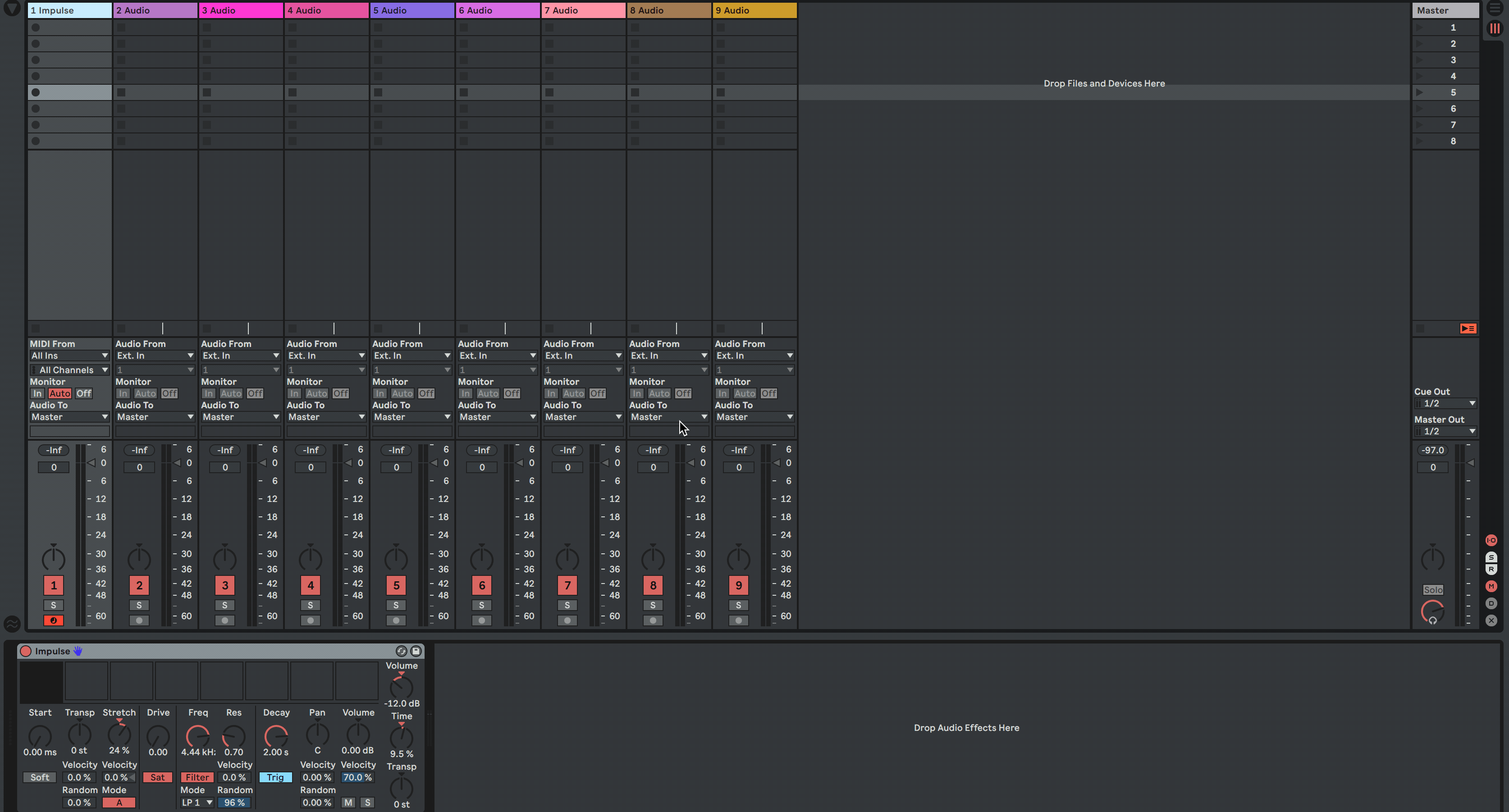Open the Audio From dropdown on track 4
This screenshot has width=1509, height=812.
point(326,356)
